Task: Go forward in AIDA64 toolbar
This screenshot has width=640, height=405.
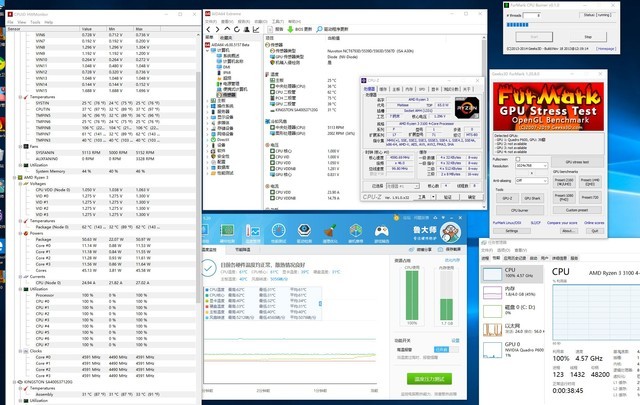Action: 218,29
